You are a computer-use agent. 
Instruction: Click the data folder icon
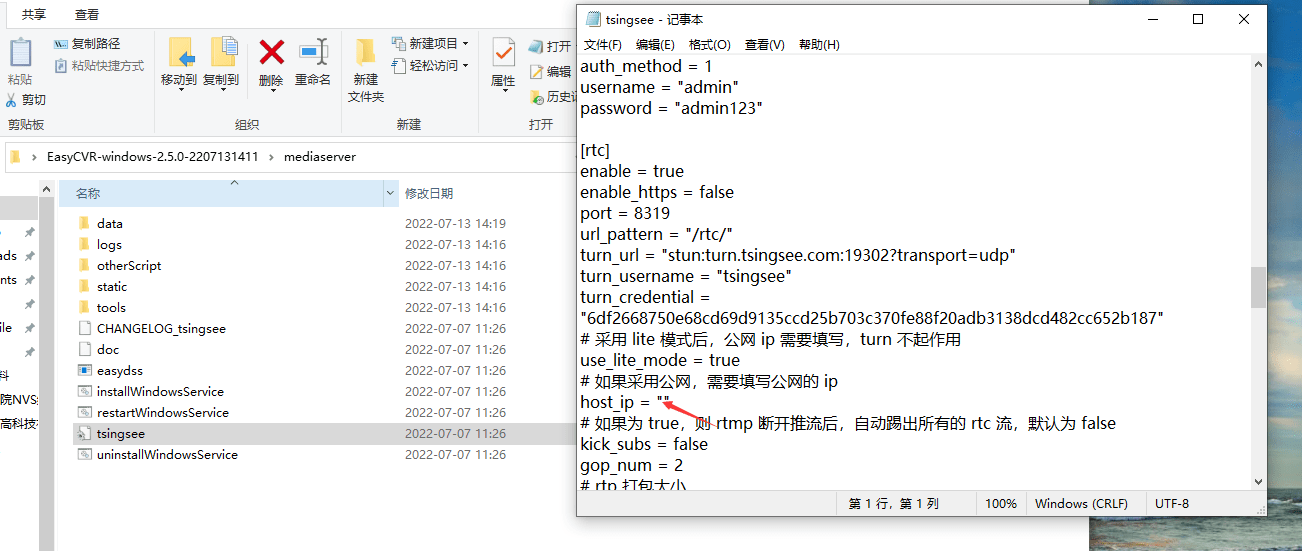tap(84, 224)
